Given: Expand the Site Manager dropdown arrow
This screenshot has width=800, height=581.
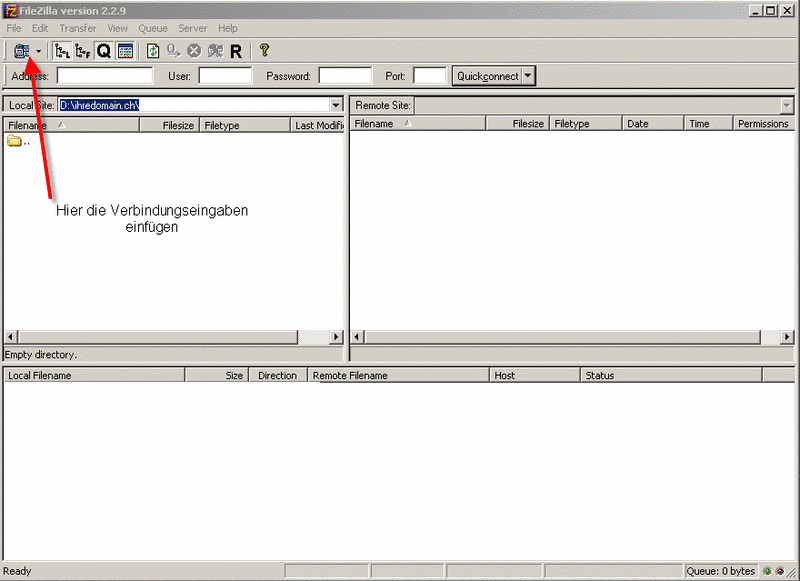Looking at the screenshot, I should 38,50.
